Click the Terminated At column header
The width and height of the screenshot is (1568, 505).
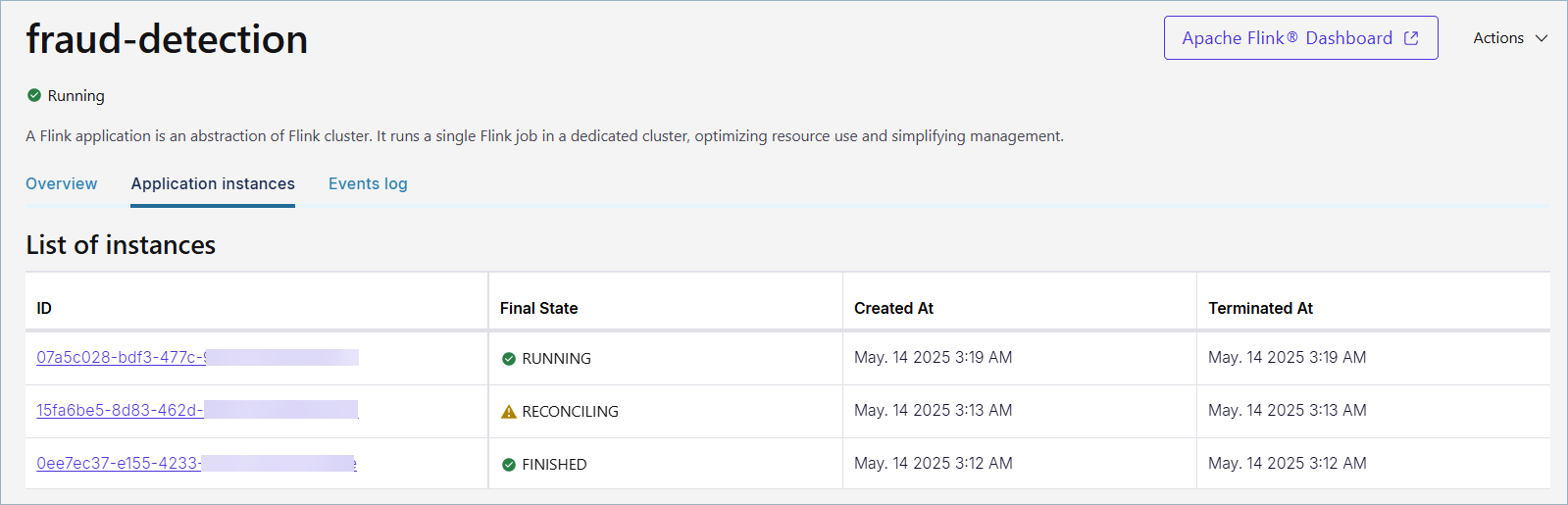[x=1260, y=308]
